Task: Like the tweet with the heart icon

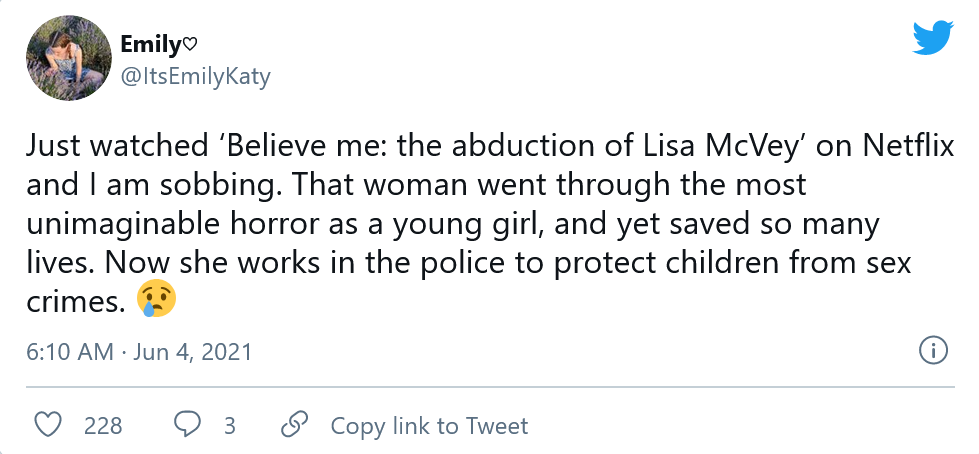Action: pos(47,425)
